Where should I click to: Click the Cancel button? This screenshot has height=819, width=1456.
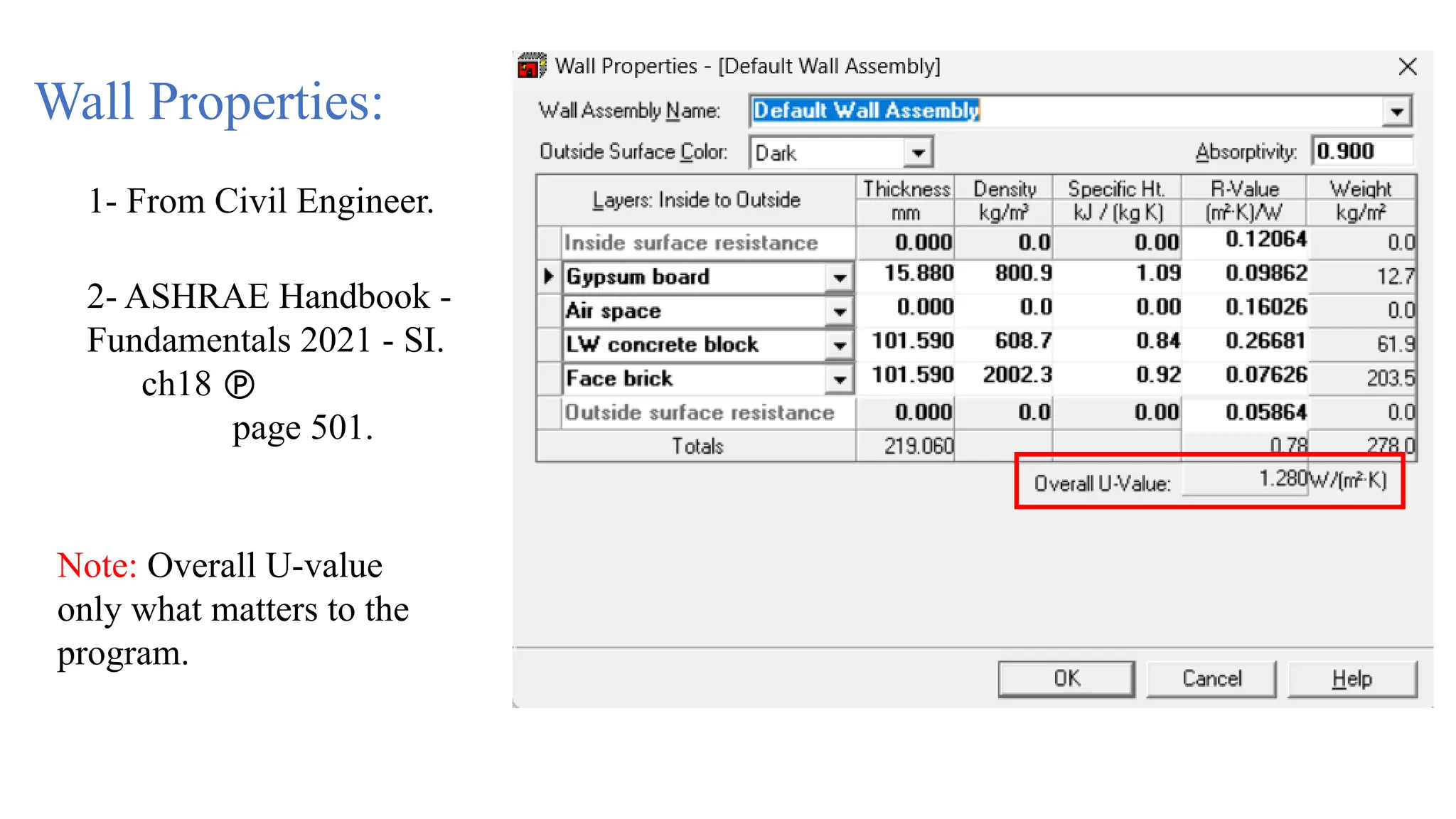click(x=1211, y=679)
